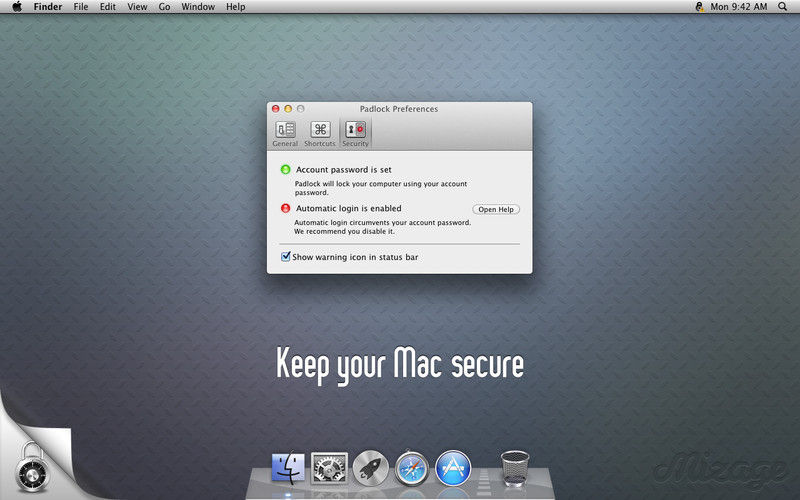Open the File menu
This screenshot has width=800, height=500.
pyautogui.click(x=81, y=7)
